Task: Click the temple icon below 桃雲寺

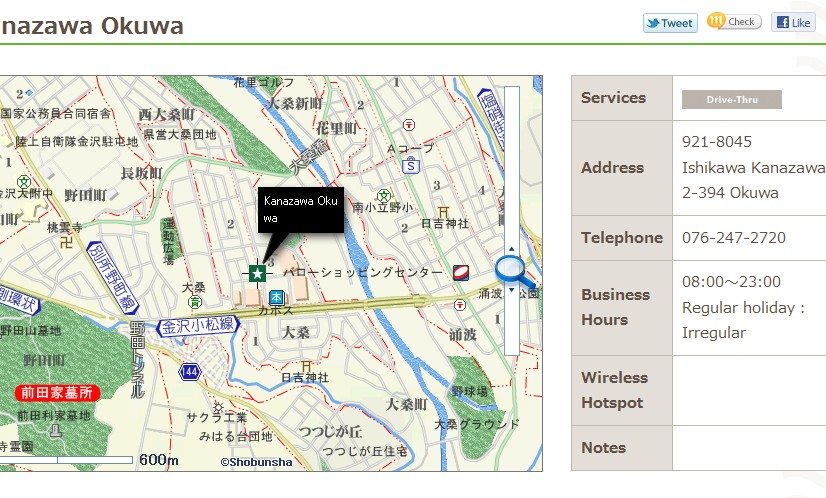Action: [x=66, y=242]
